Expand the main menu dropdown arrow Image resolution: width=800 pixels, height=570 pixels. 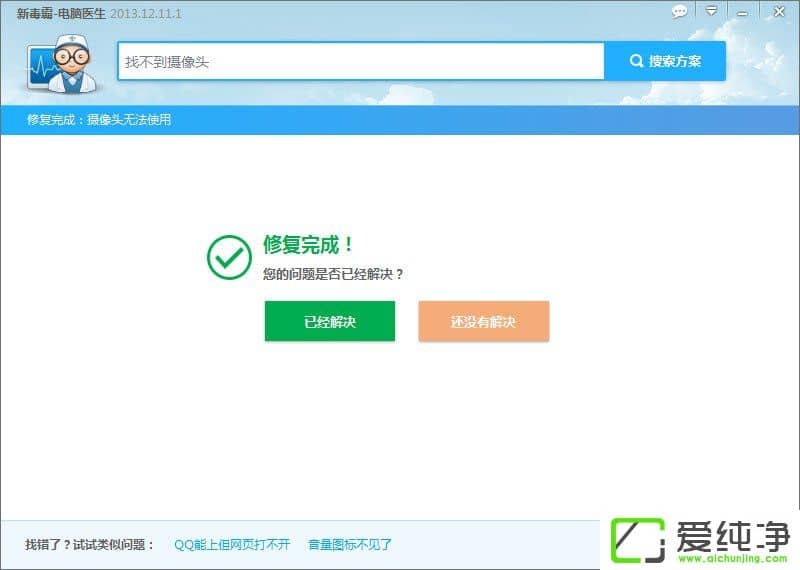711,12
